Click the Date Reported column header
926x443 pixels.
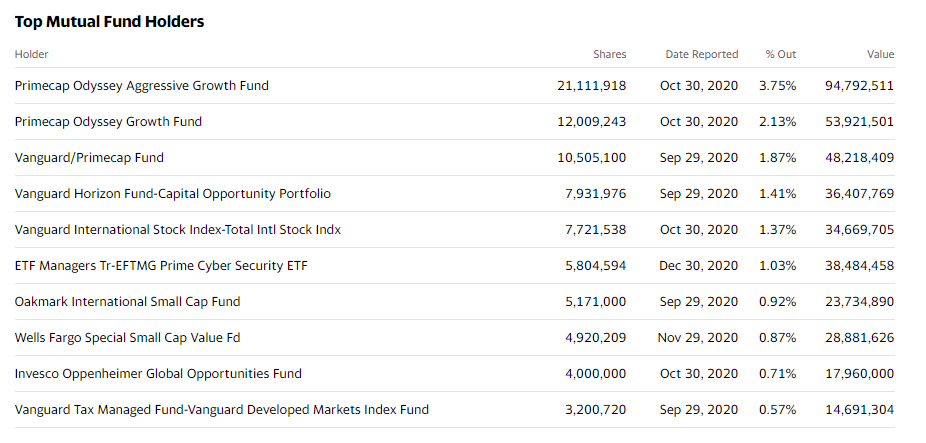(702, 54)
